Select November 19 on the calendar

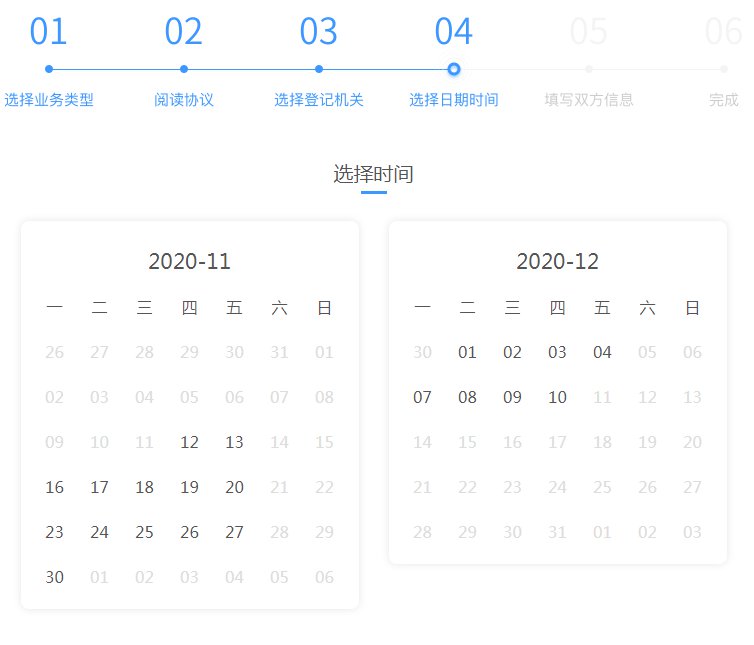[x=189, y=487]
